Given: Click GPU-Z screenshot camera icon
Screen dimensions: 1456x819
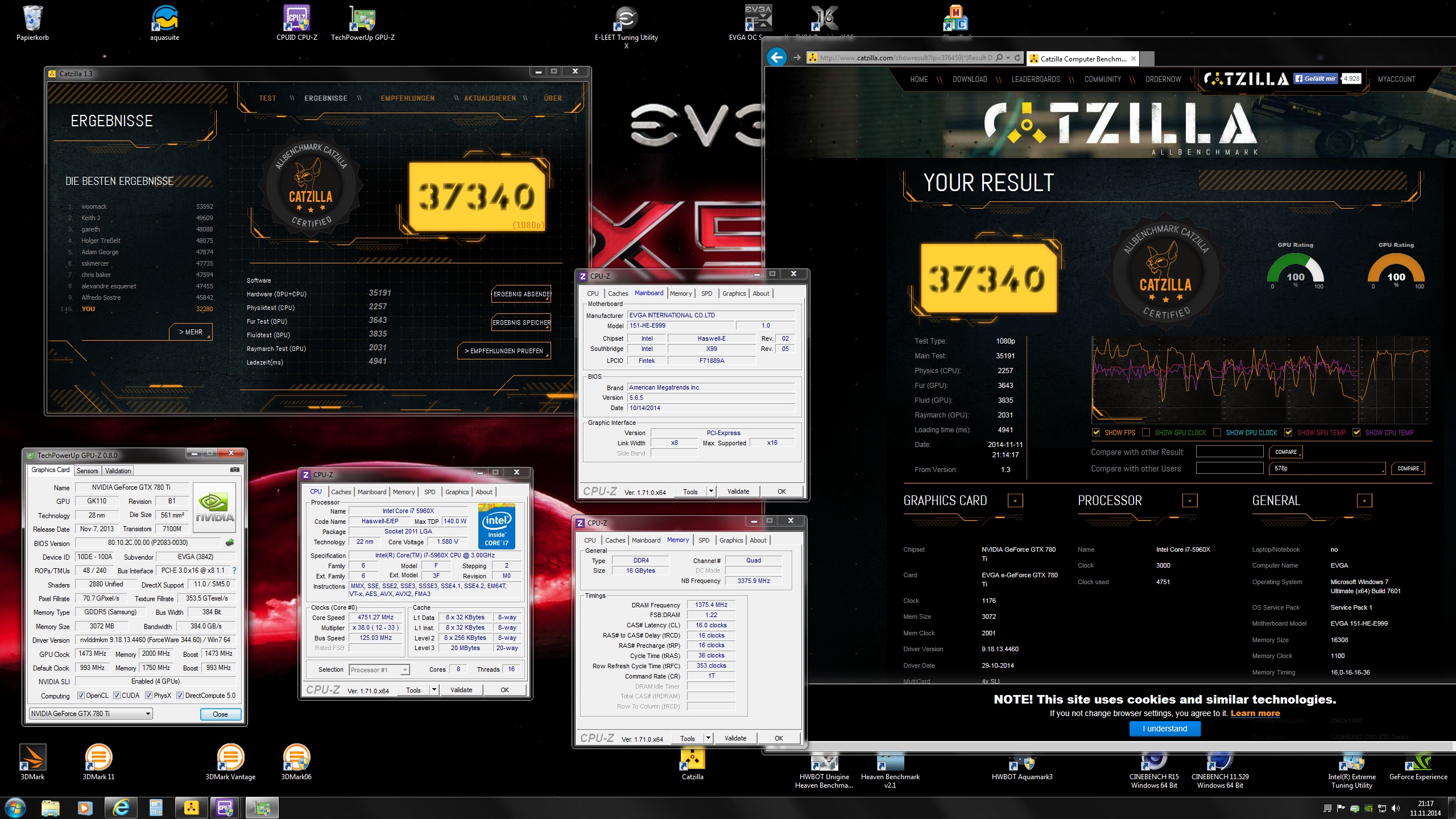Looking at the screenshot, I should click(234, 470).
